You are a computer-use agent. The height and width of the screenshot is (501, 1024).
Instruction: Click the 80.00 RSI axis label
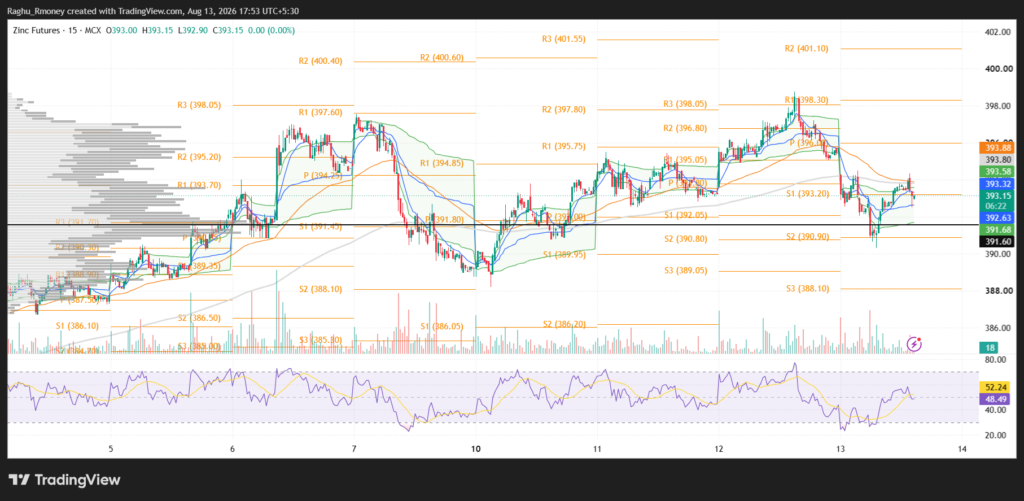pos(995,360)
